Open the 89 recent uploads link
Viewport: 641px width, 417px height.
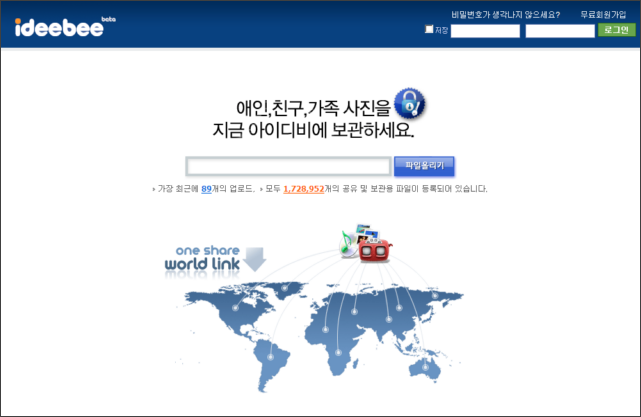pyautogui.click(x=206, y=189)
